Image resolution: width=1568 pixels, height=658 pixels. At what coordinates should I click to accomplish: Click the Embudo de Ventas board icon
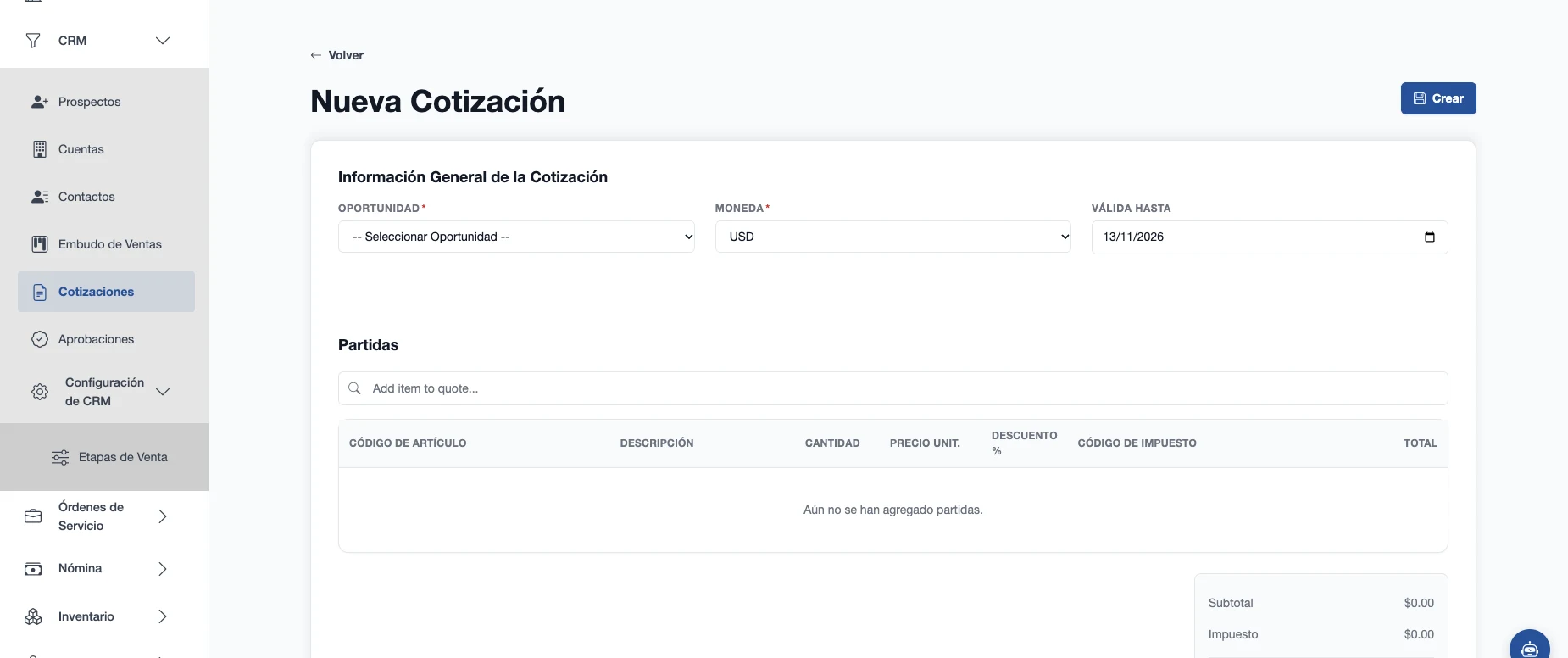click(x=40, y=244)
